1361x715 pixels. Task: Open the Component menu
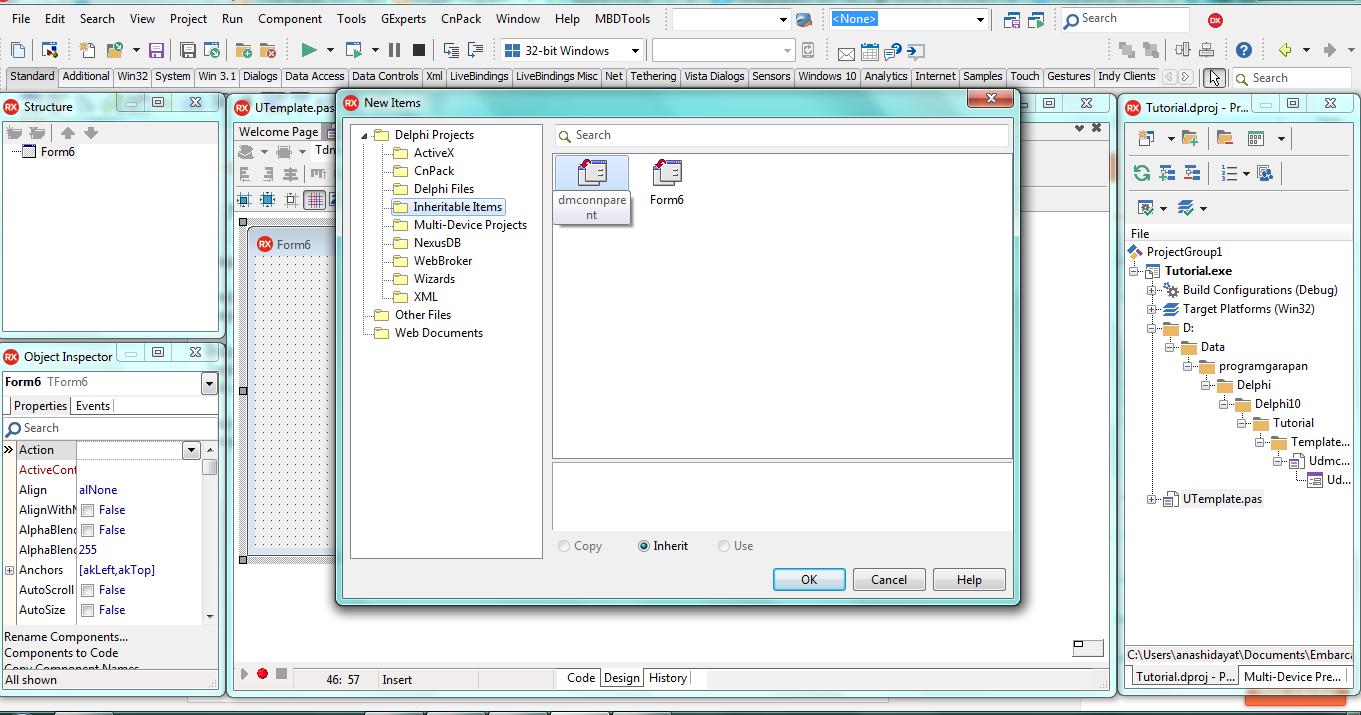click(x=289, y=18)
